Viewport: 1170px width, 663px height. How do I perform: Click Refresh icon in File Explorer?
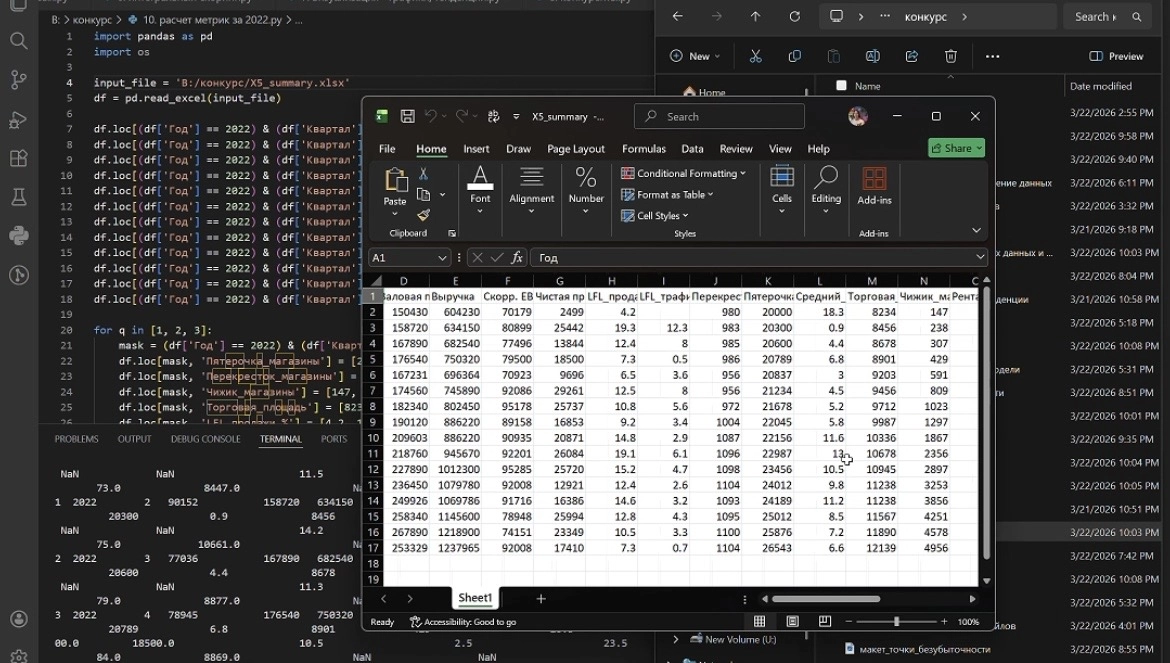pyautogui.click(x=795, y=16)
